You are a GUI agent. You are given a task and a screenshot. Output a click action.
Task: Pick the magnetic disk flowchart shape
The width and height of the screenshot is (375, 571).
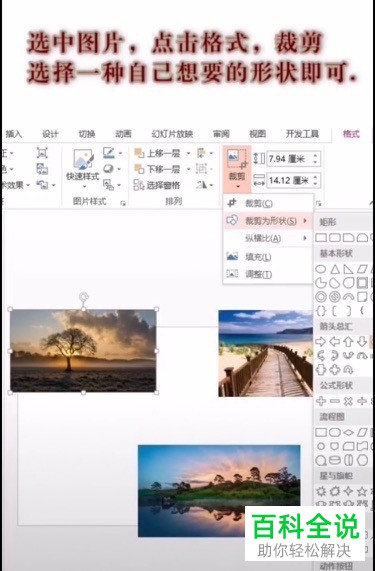click(x=335, y=460)
